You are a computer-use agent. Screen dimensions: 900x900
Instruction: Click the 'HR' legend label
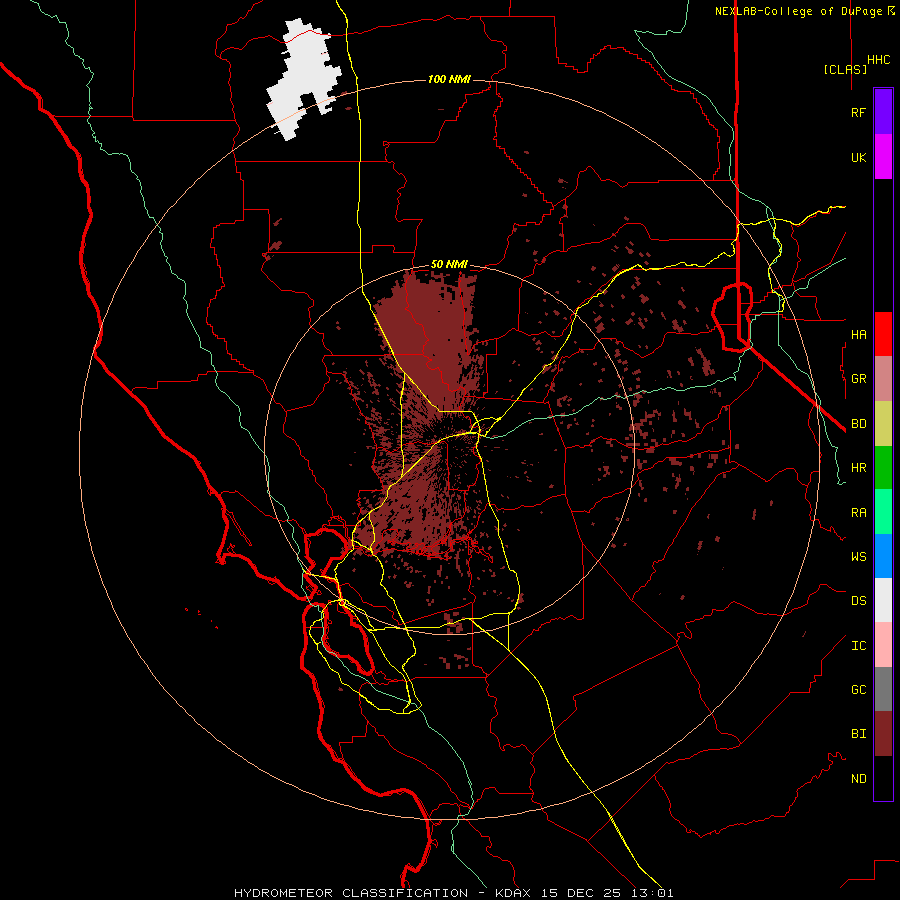click(858, 467)
